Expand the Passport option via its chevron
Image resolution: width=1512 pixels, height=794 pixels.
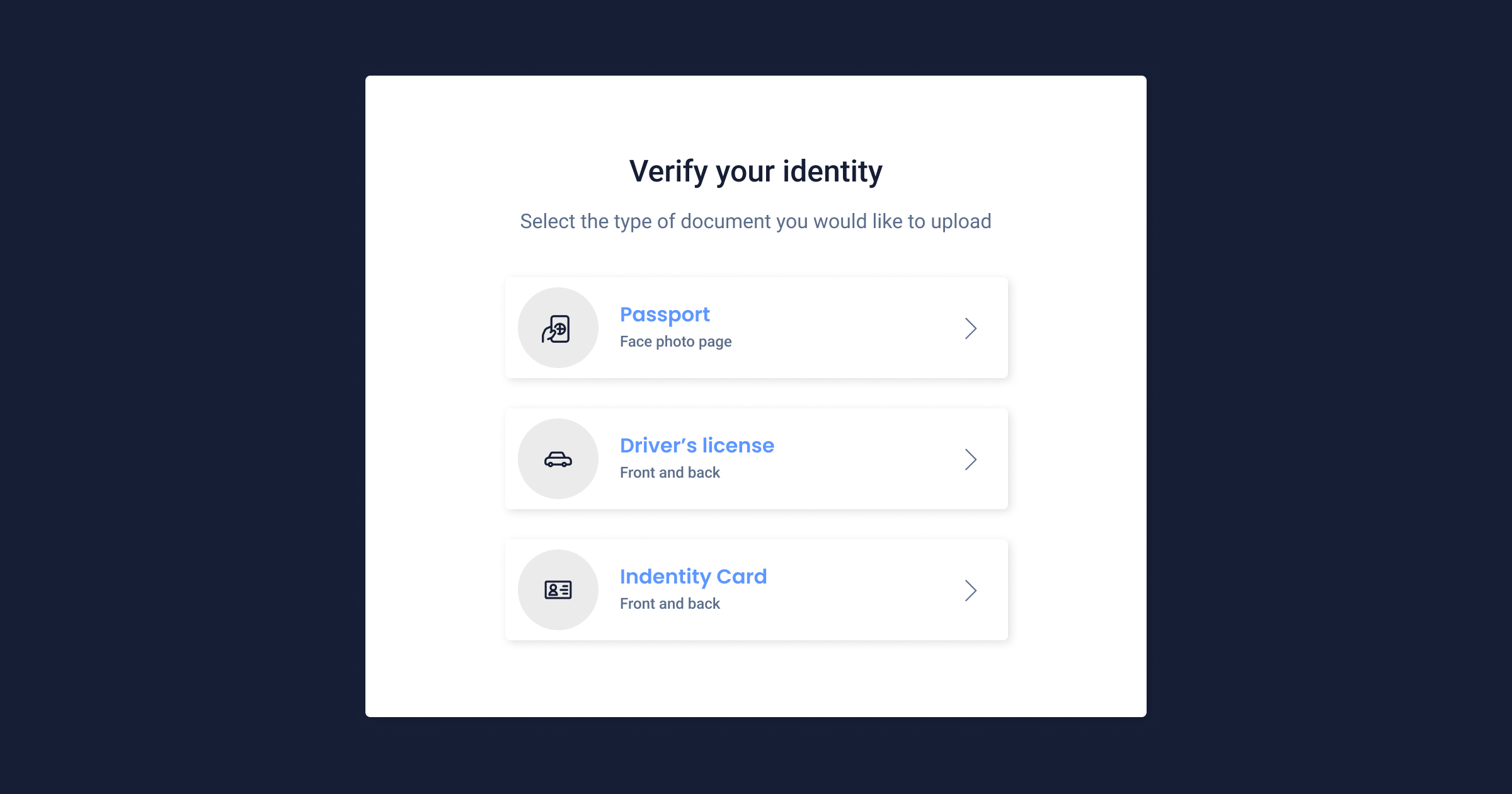[x=970, y=328]
